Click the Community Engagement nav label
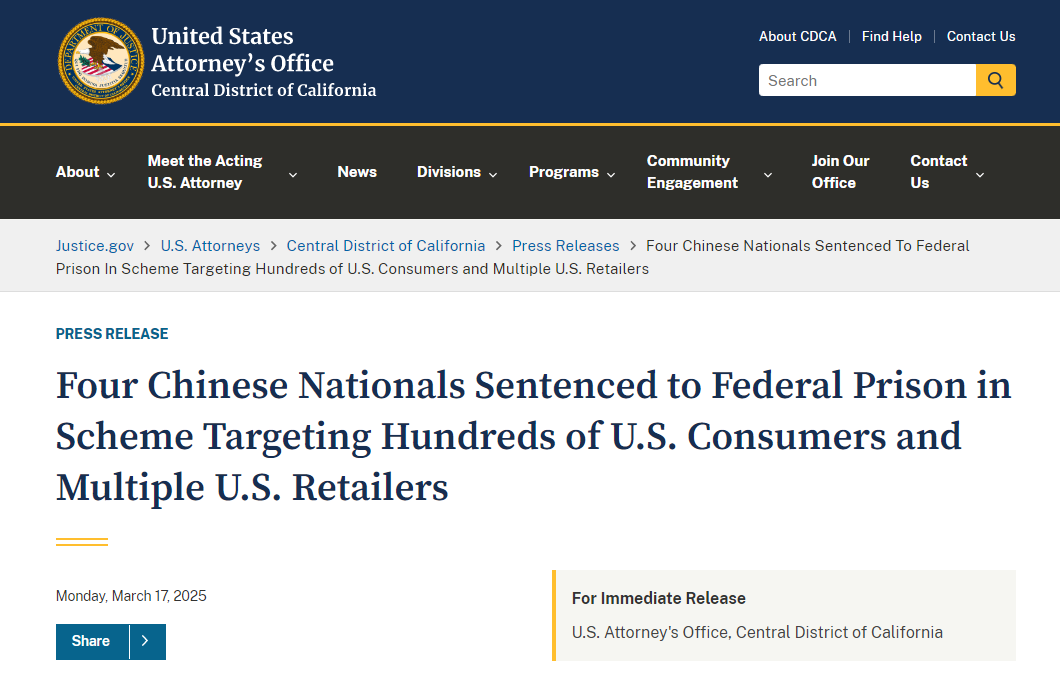 point(692,172)
